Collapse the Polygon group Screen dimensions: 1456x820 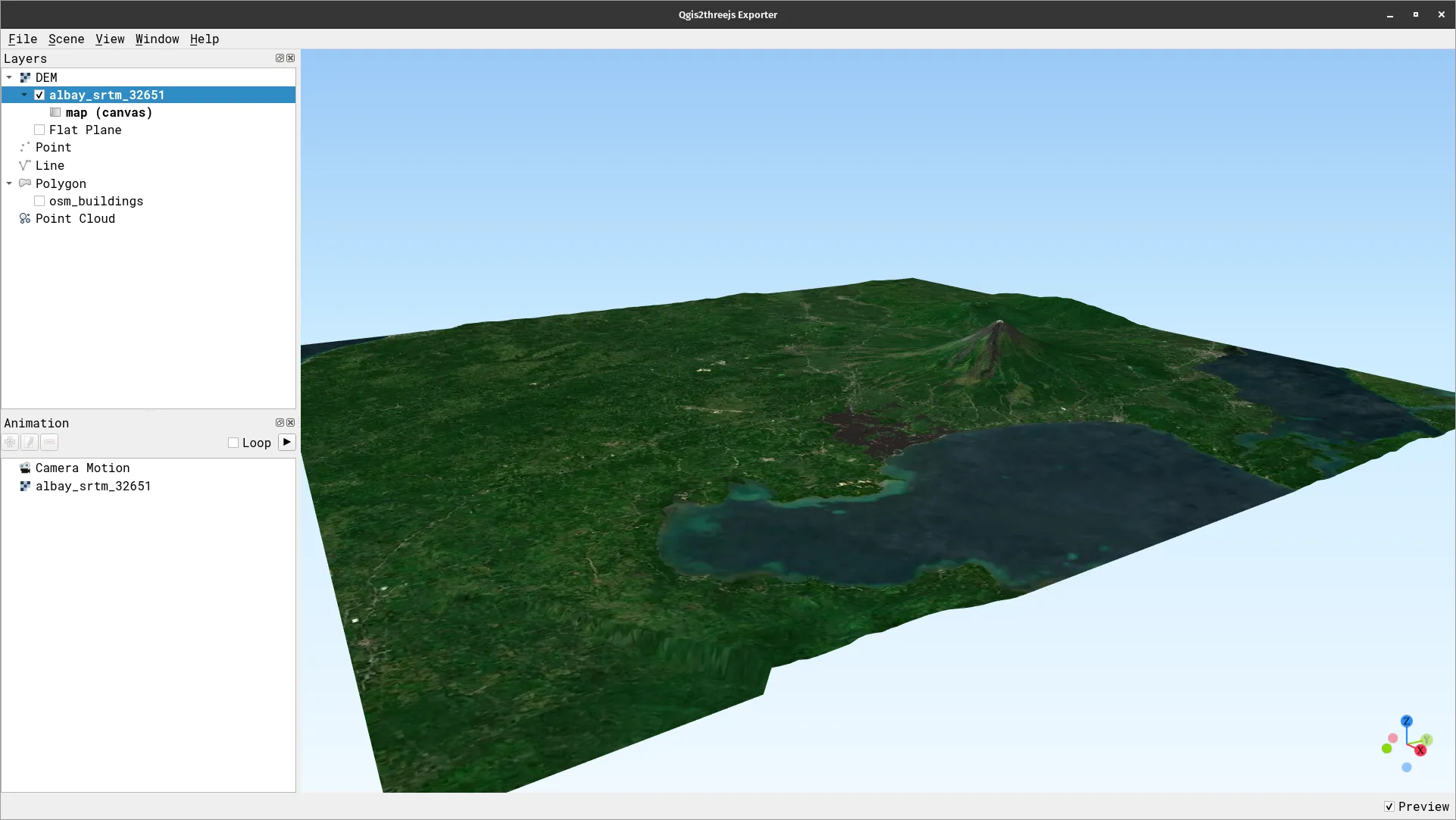[9, 183]
